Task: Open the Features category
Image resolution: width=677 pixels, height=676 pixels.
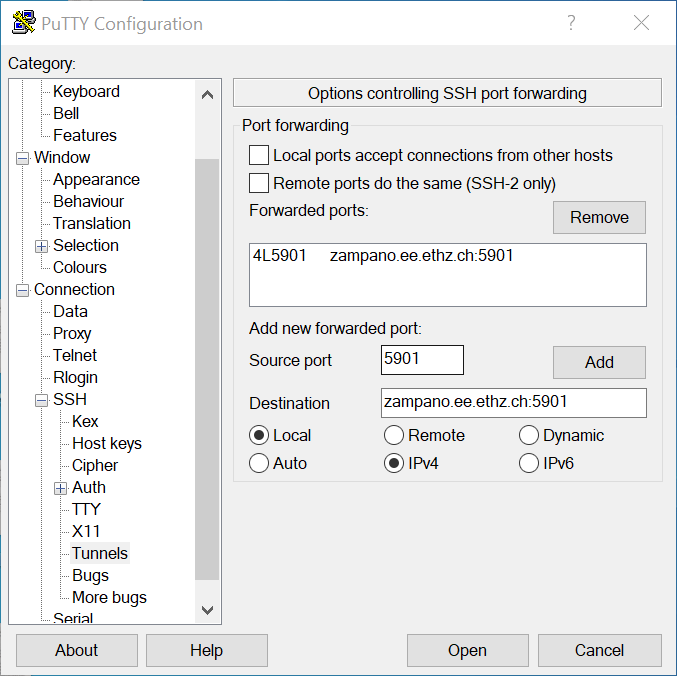Action: pos(85,136)
